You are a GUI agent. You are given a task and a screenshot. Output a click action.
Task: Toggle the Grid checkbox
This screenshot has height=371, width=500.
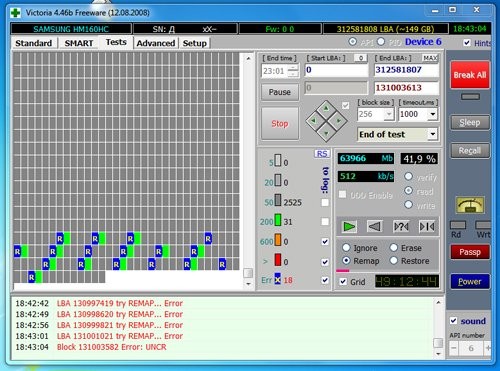tap(343, 282)
